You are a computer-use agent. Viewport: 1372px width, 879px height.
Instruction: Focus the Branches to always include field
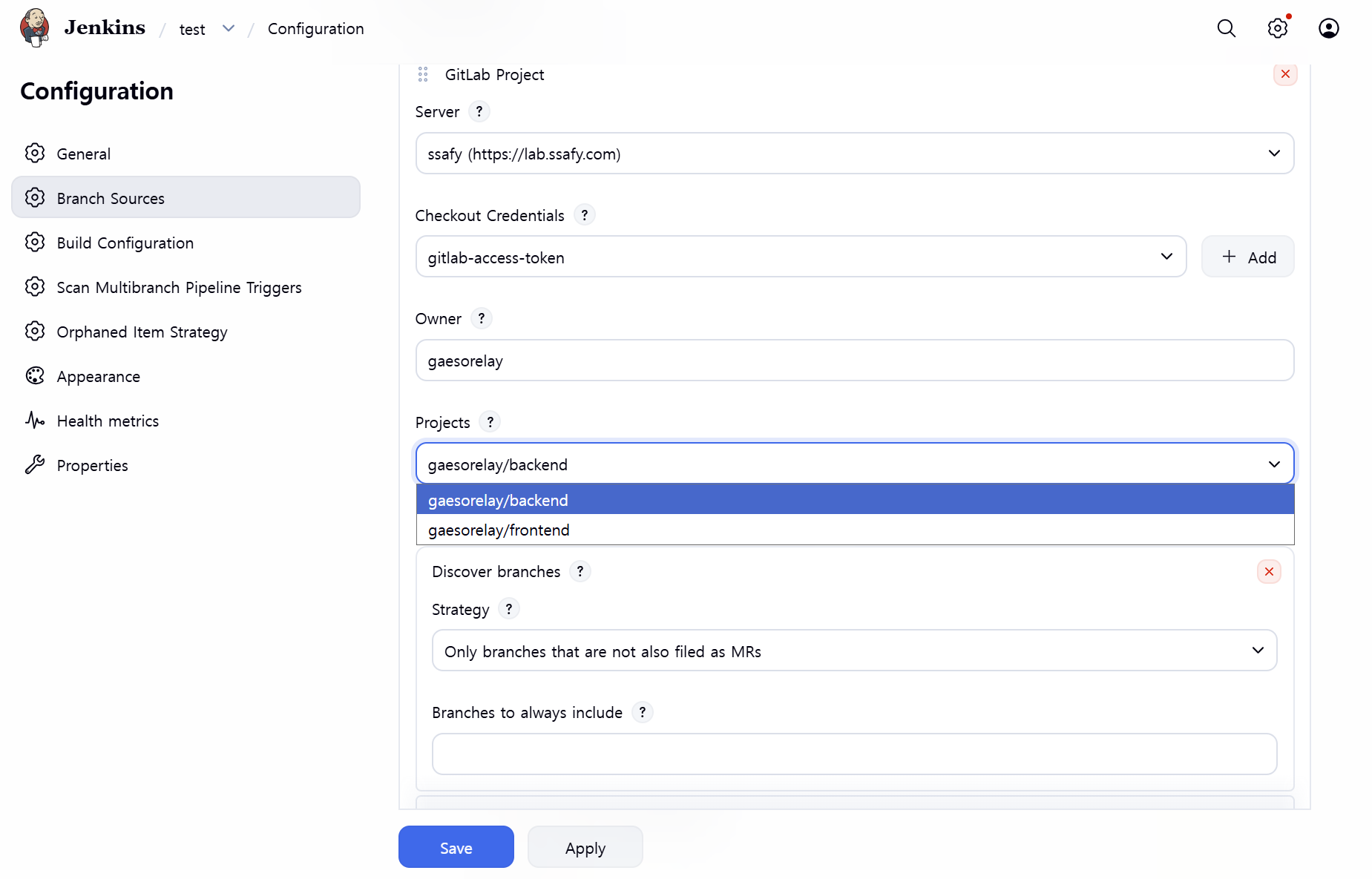[854, 754]
